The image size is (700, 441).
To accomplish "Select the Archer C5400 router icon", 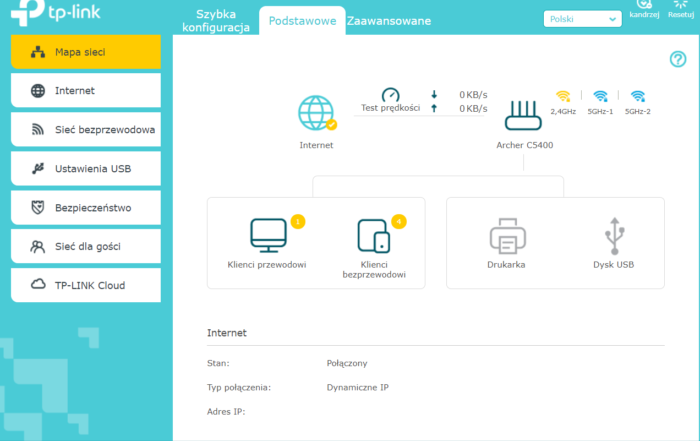I will [524, 115].
